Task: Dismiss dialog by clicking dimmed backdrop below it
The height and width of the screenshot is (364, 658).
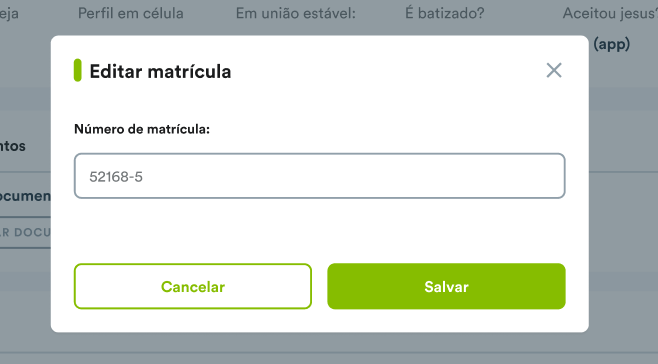Action: point(320,348)
